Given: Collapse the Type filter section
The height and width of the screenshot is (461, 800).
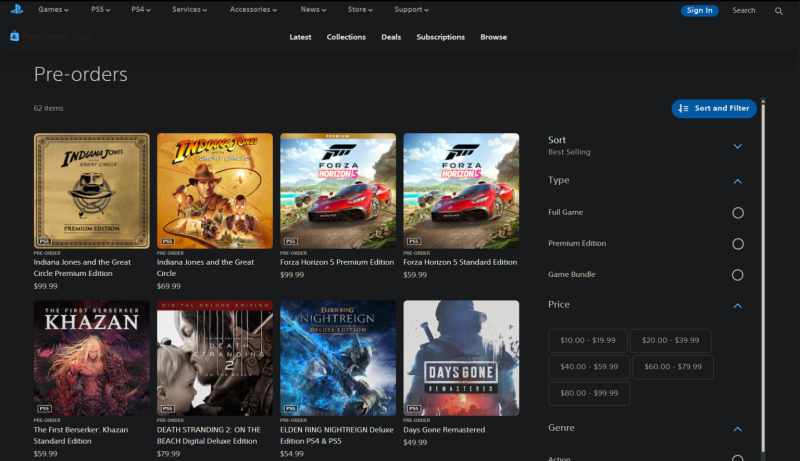Looking at the screenshot, I should coord(738,182).
